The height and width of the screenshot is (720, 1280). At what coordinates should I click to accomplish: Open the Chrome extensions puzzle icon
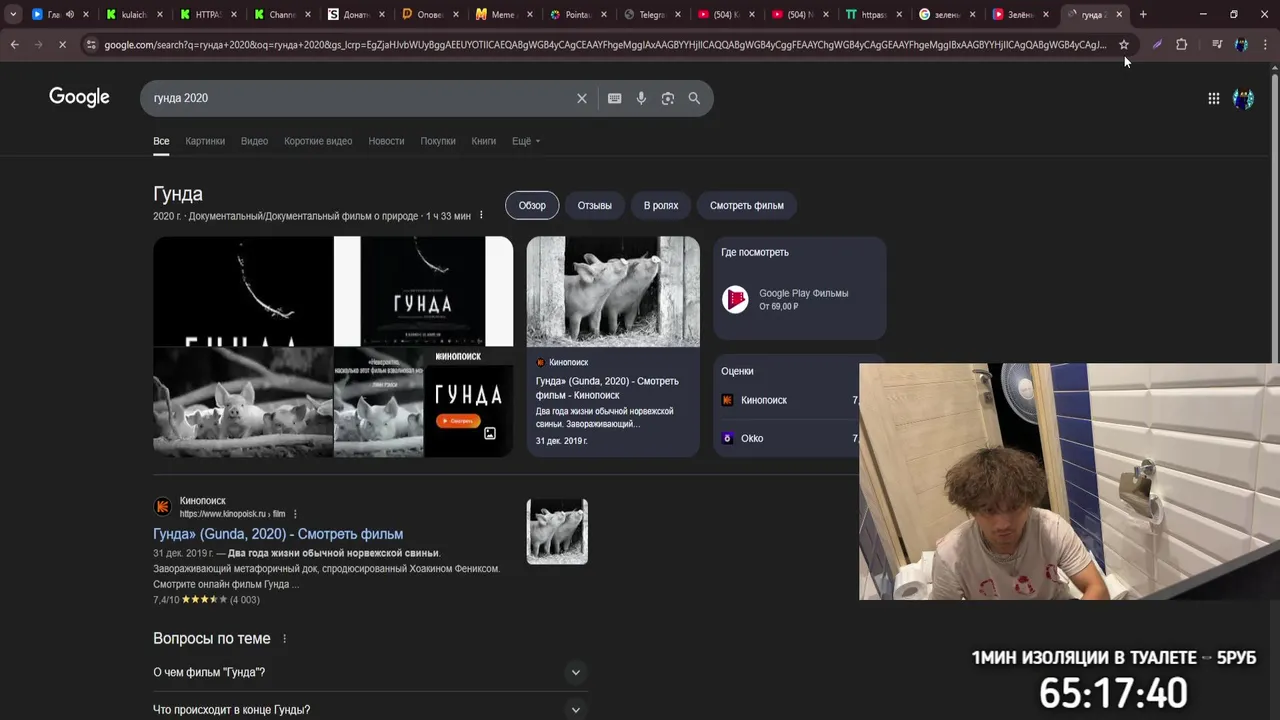coord(1181,44)
